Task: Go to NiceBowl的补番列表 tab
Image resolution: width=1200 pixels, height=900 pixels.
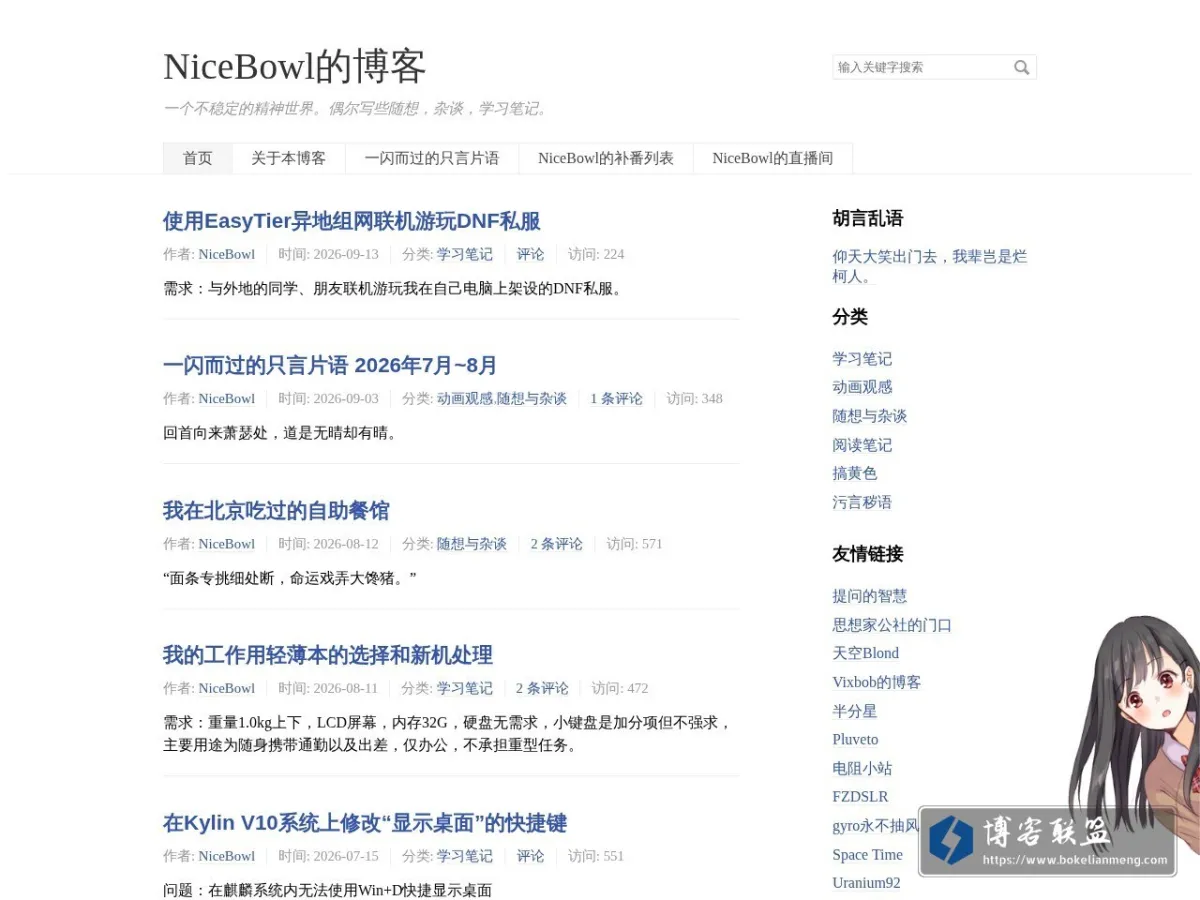Action: (x=606, y=158)
